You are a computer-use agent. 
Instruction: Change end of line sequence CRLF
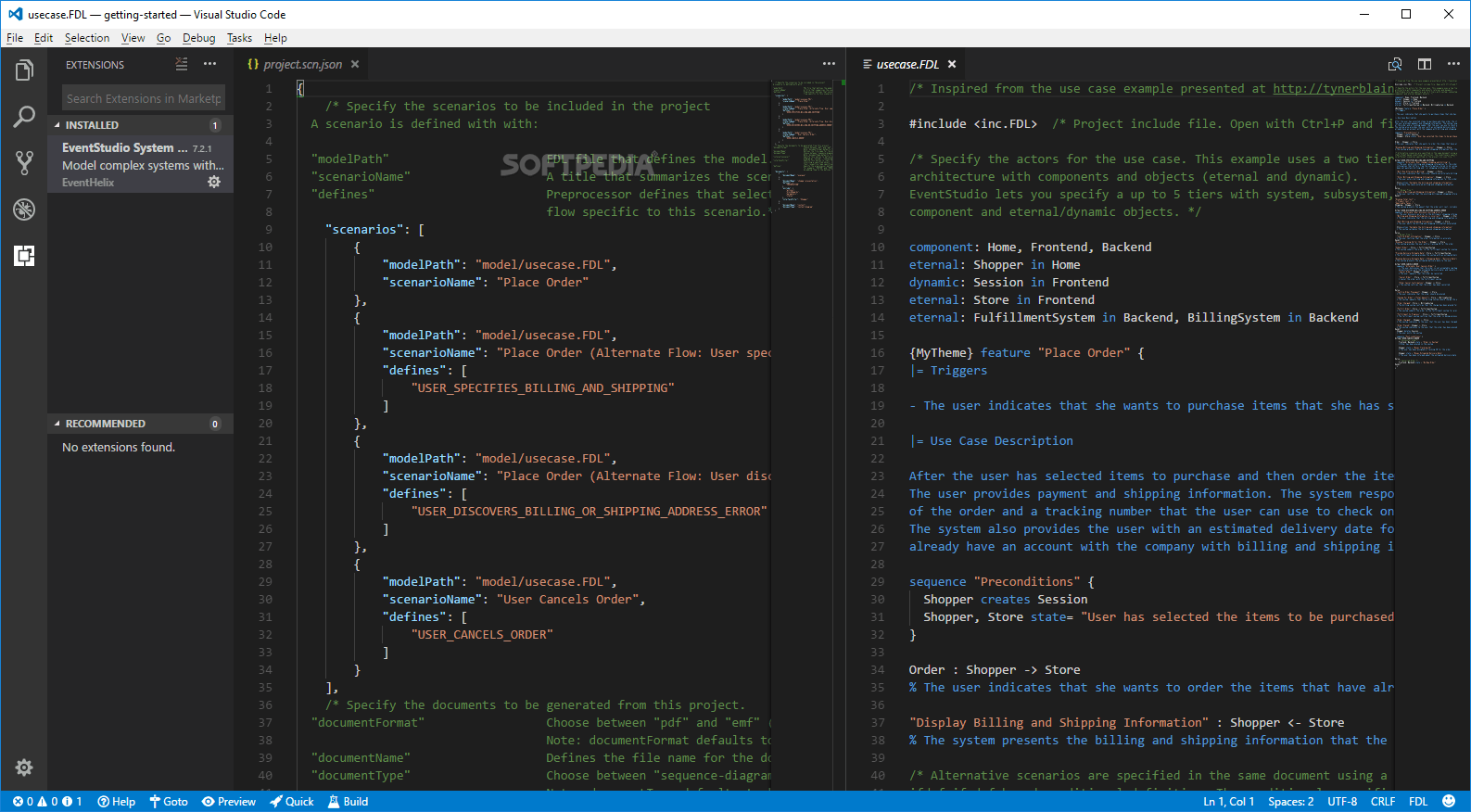[1383, 802]
